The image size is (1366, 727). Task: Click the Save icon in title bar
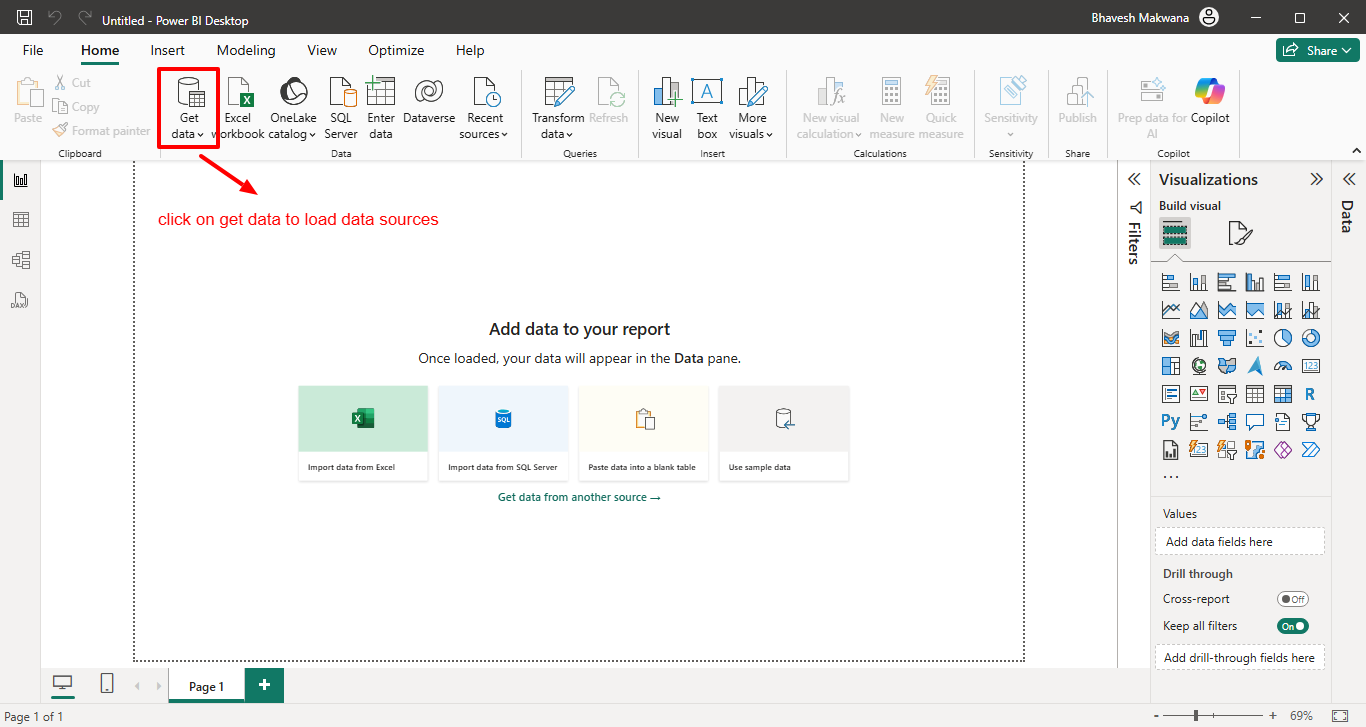25,17
